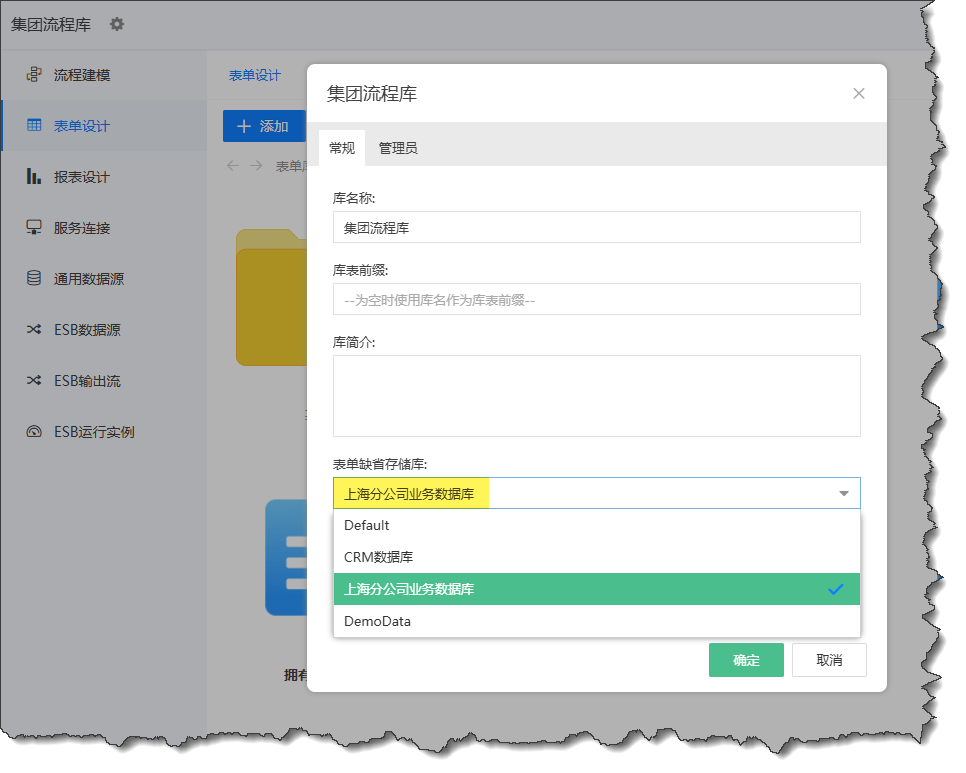Open 通用数据源 sidebar entry
The height and width of the screenshot is (773, 966).
pyautogui.click(x=88, y=279)
